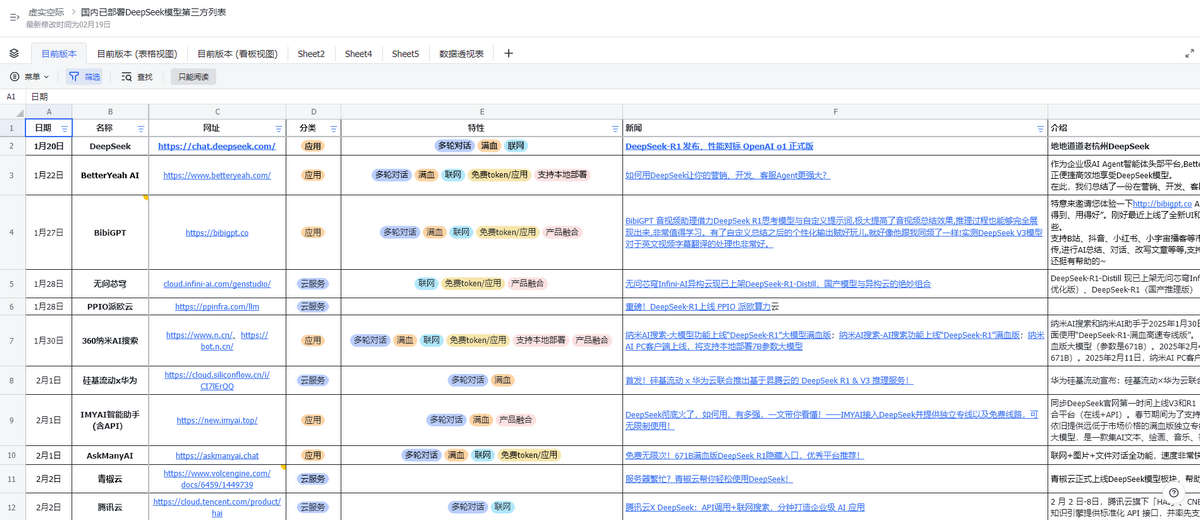Open the Sheet5 tab
The image size is (1200, 520).
(405, 54)
